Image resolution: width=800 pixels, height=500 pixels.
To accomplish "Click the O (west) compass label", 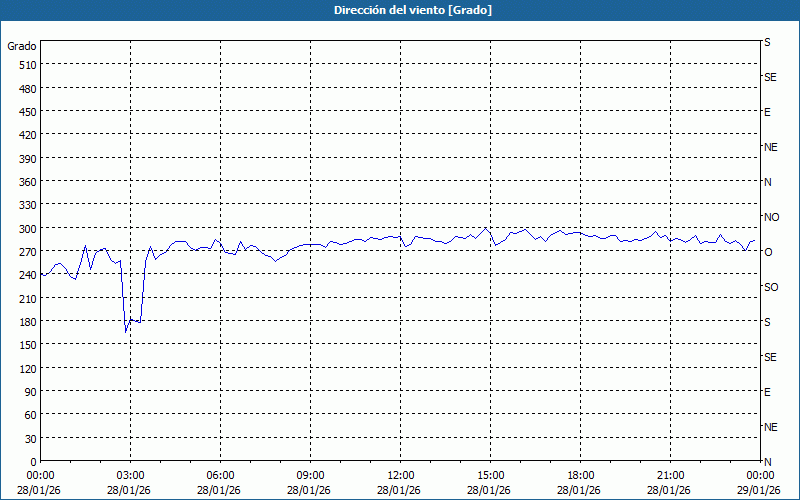I will 768,252.
